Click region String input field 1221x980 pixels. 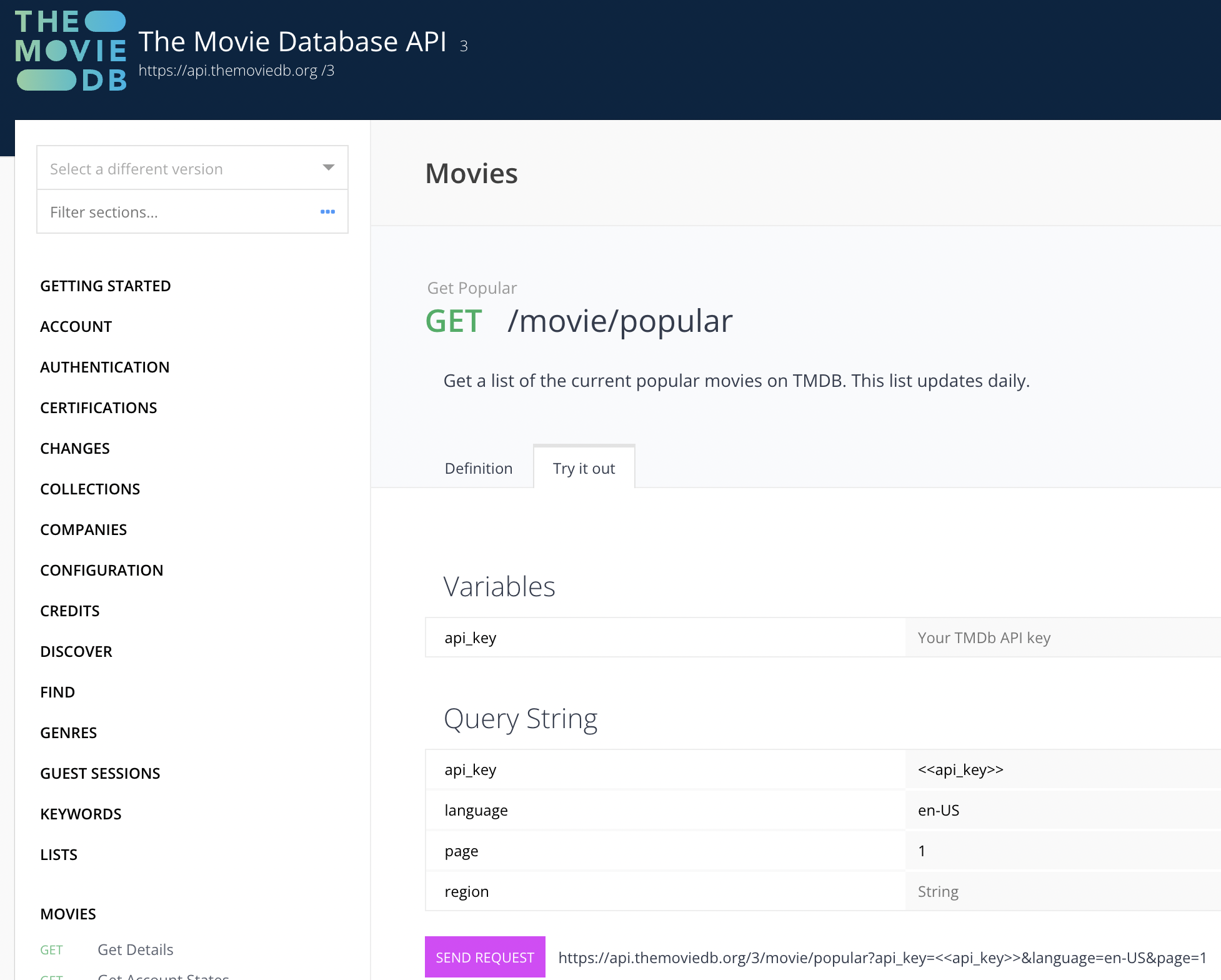coord(1063,891)
